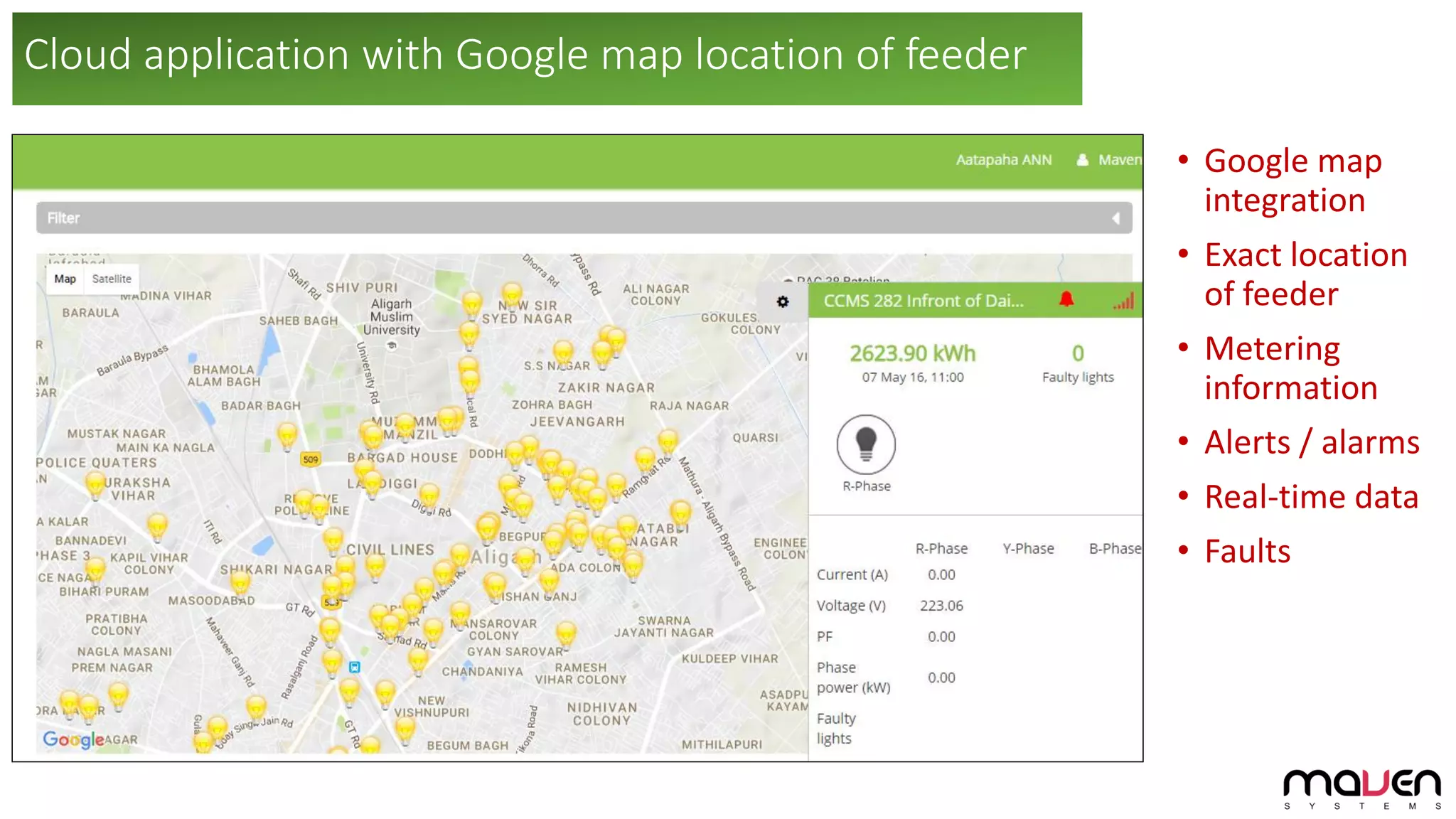Image resolution: width=1456 pixels, height=819 pixels.
Task: Select the B-Phase column header
Action: point(1115,549)
